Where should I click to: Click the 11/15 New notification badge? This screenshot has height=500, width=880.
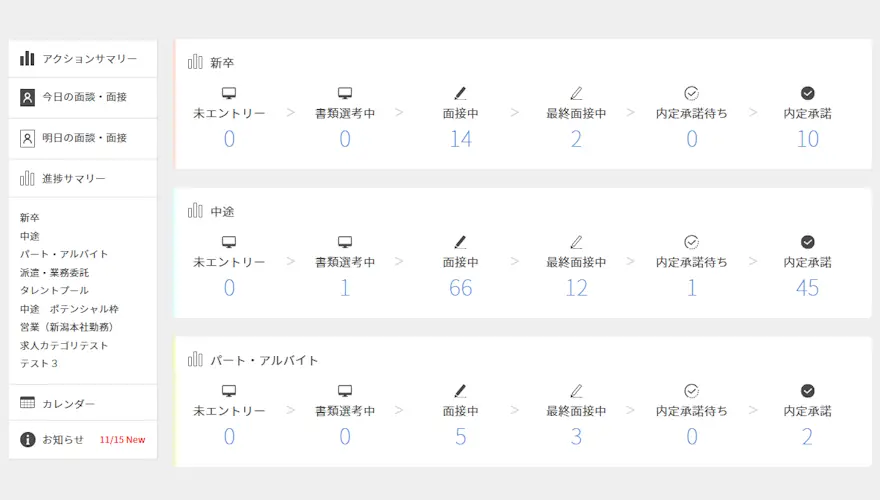click(122, 440)
